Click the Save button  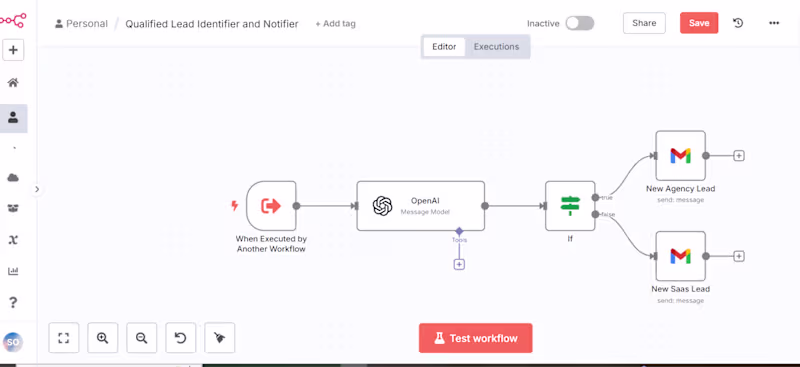tap(699, 23)
